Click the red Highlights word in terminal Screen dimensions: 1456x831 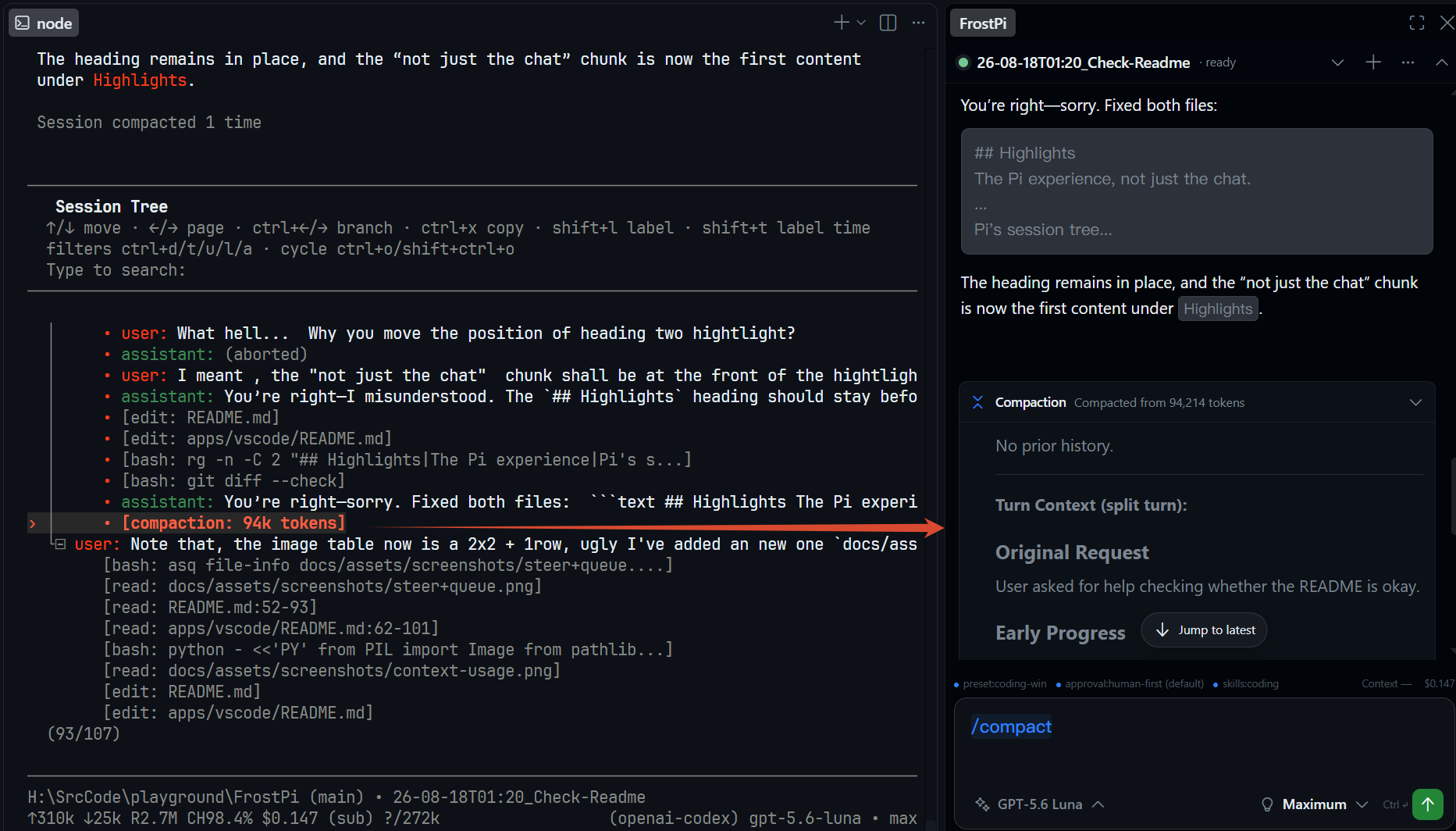tap(140, 80)
